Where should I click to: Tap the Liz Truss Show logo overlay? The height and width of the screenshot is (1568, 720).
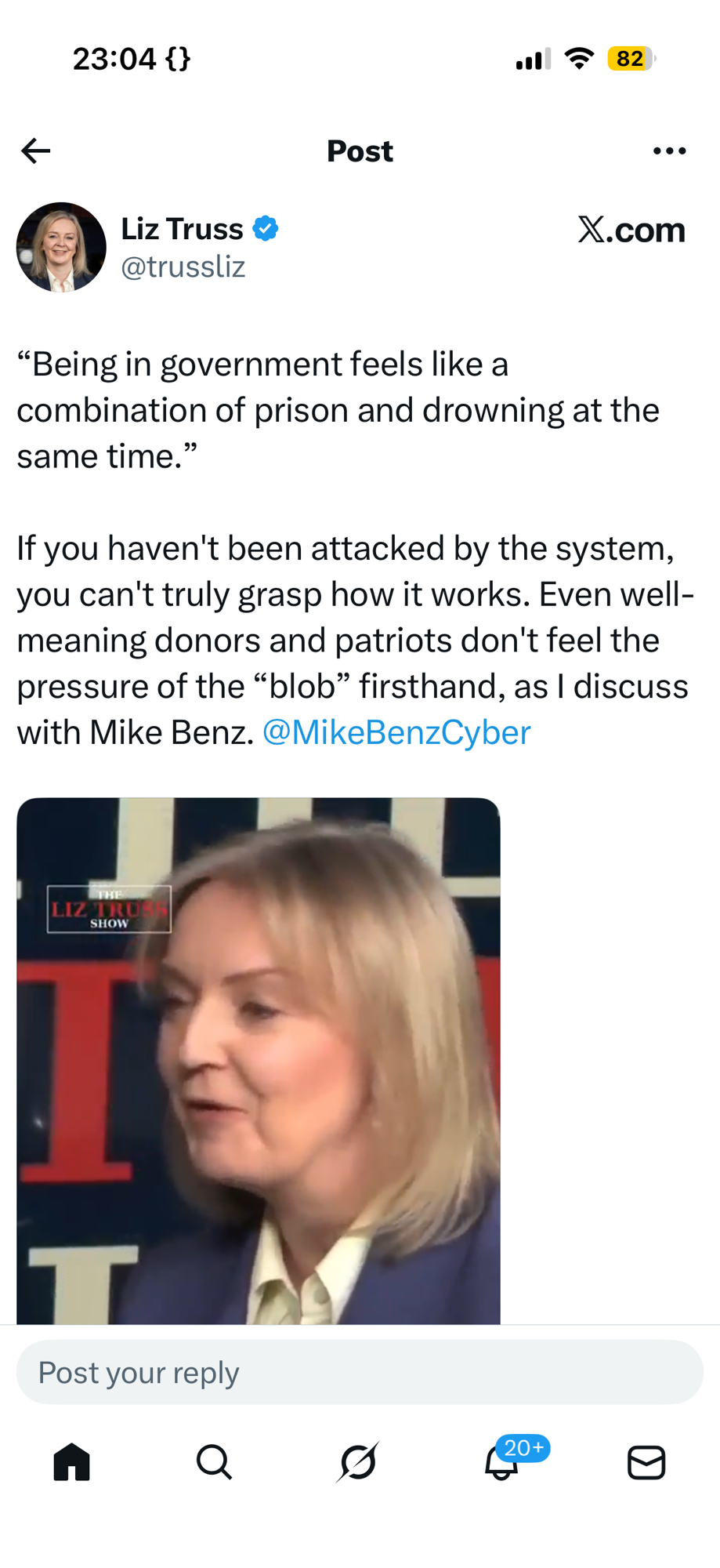[109, 909]
